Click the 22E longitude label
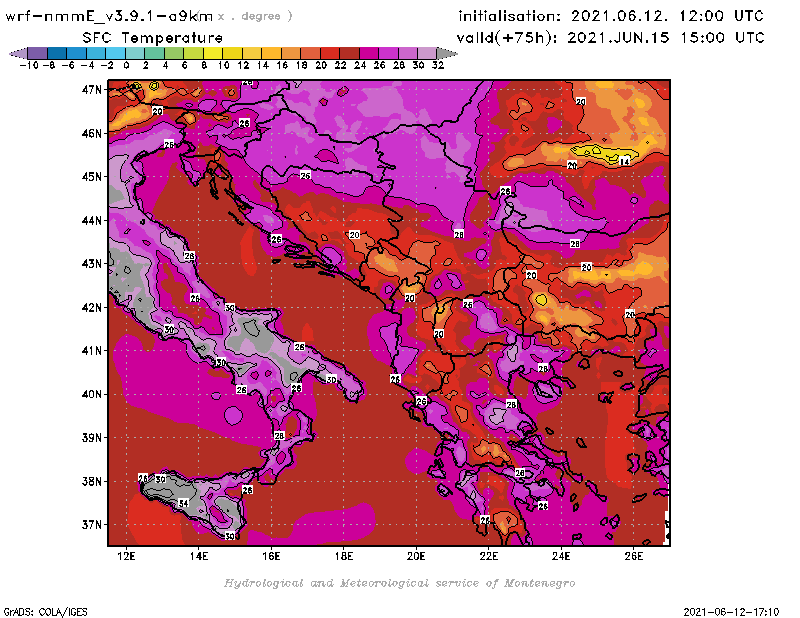Screen dimensions: 800x618 click(488, 556)
